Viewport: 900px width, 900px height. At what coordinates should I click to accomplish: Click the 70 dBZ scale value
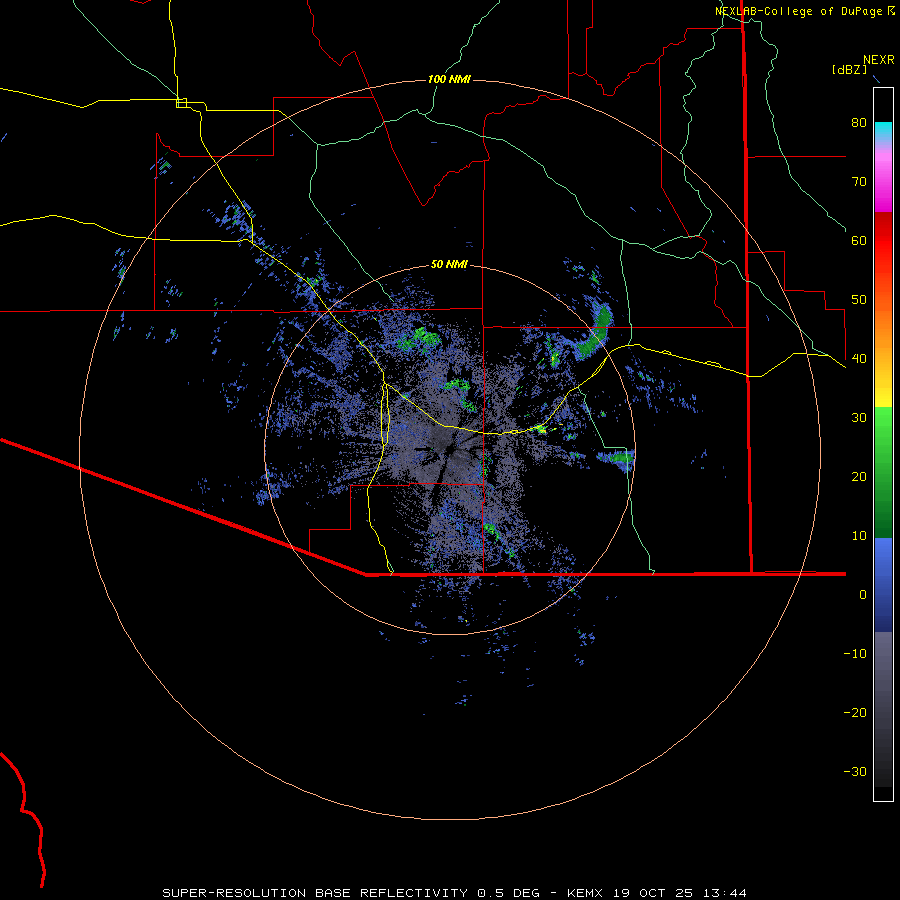[859, 181]
